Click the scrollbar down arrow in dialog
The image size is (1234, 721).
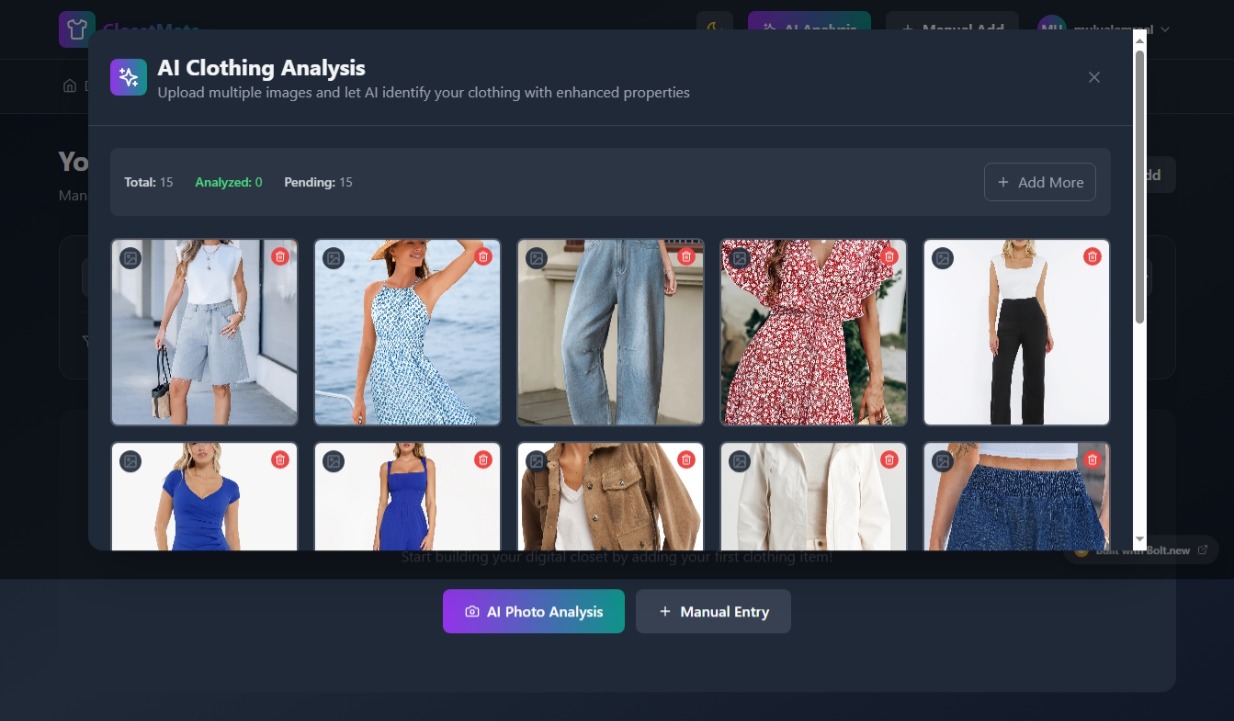coord(1140,540)
